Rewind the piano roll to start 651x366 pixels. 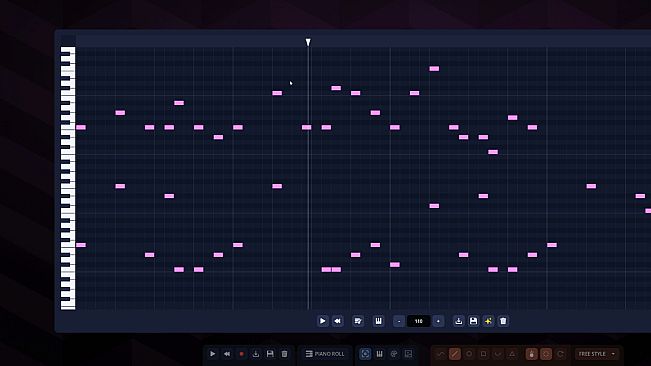tap(338, 321)
